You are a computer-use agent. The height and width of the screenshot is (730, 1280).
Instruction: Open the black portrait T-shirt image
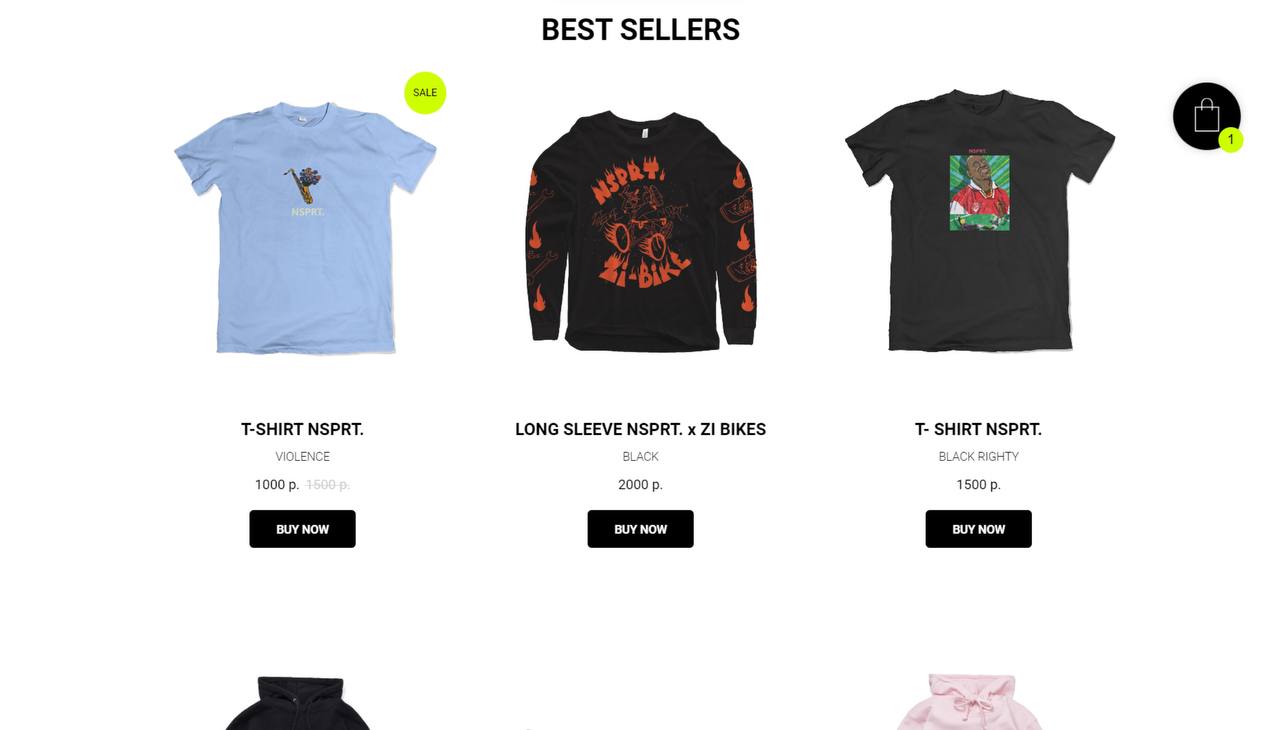coord(979,221)
